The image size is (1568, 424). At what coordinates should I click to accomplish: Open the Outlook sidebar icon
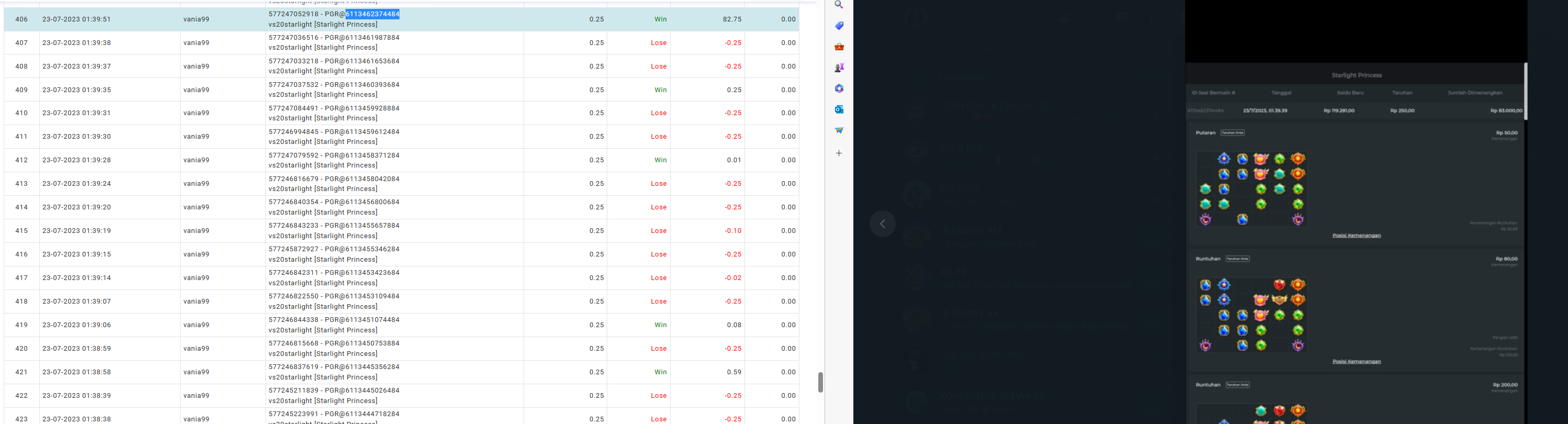839,109
